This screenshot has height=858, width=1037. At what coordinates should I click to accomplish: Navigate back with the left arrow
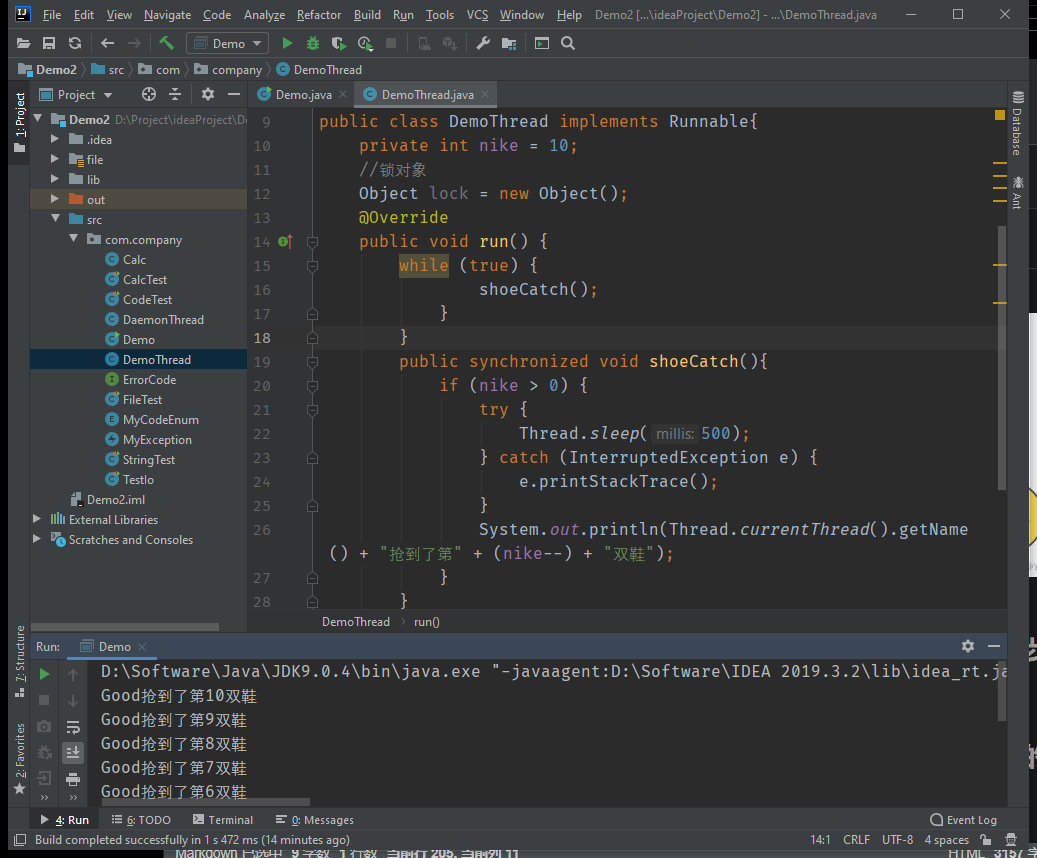point(107,44)
